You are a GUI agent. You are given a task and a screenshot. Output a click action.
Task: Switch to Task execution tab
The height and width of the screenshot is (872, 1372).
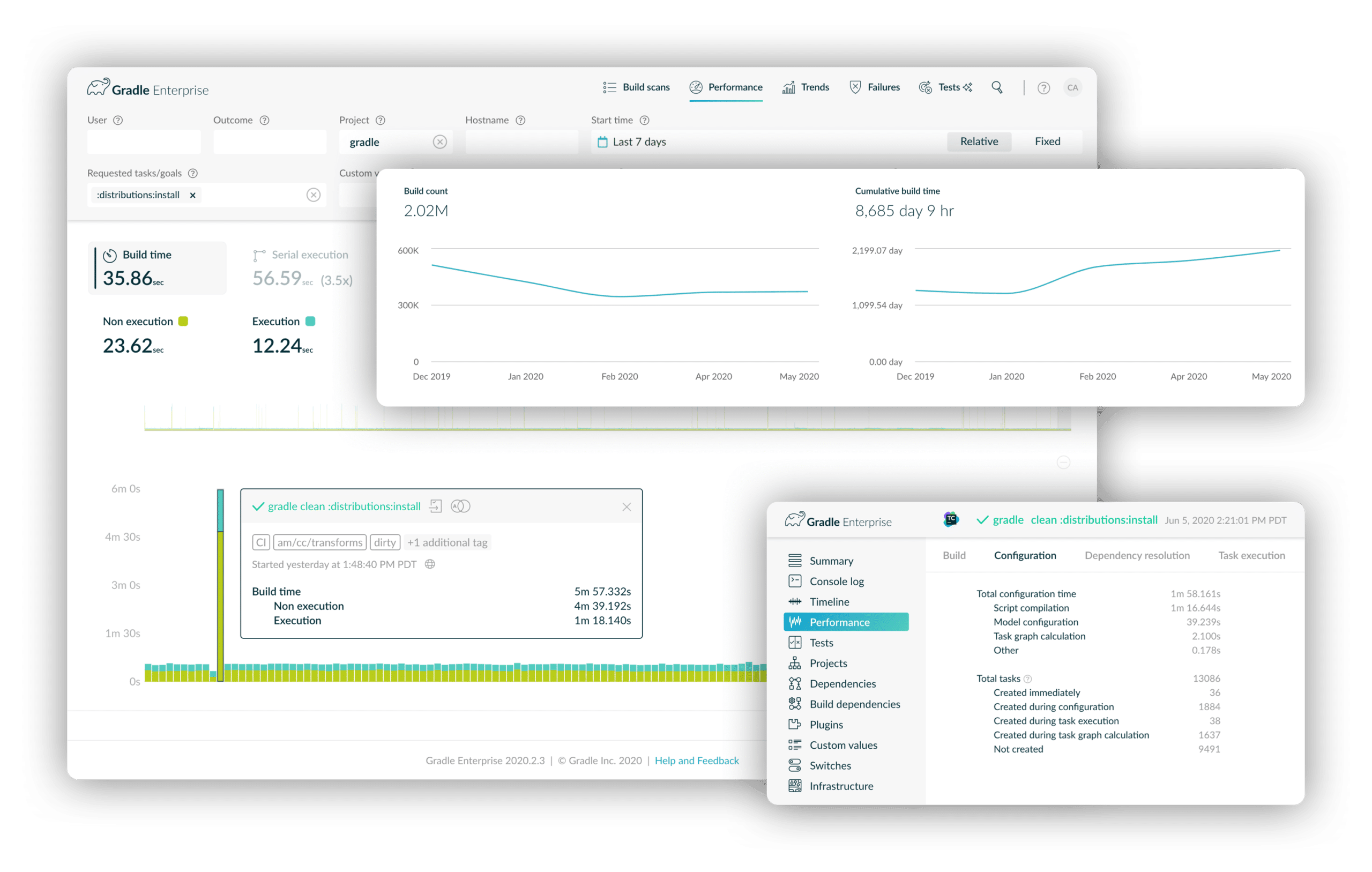1251,556
